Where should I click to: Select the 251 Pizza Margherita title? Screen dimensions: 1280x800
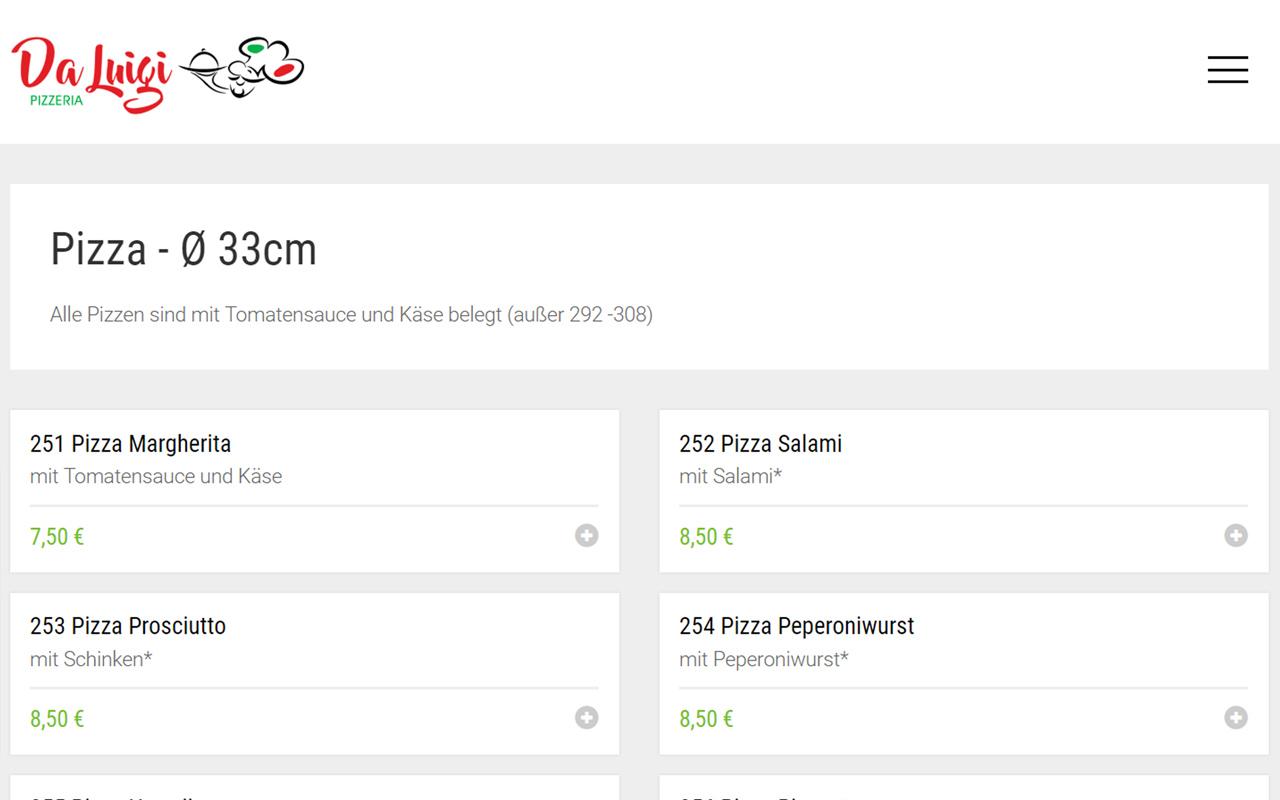point(130,444)
